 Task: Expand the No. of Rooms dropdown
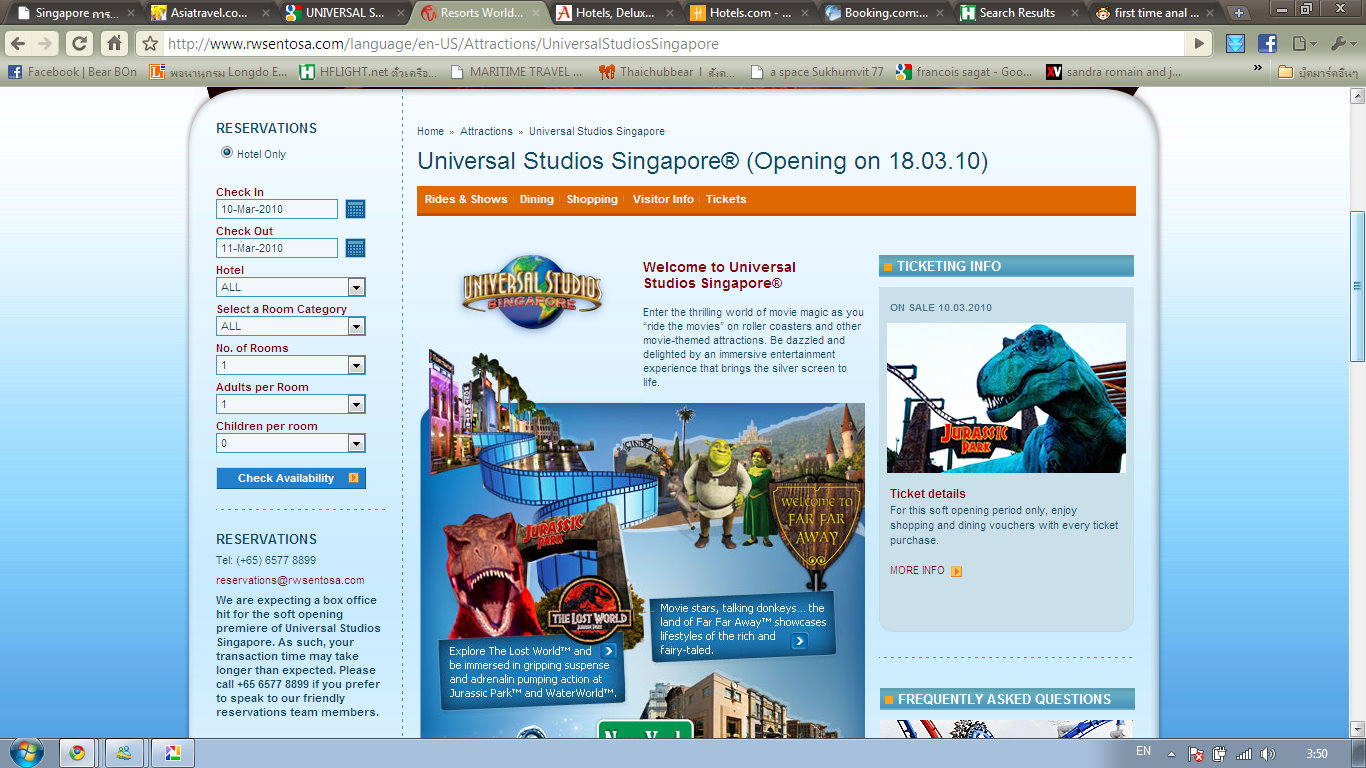356,365
